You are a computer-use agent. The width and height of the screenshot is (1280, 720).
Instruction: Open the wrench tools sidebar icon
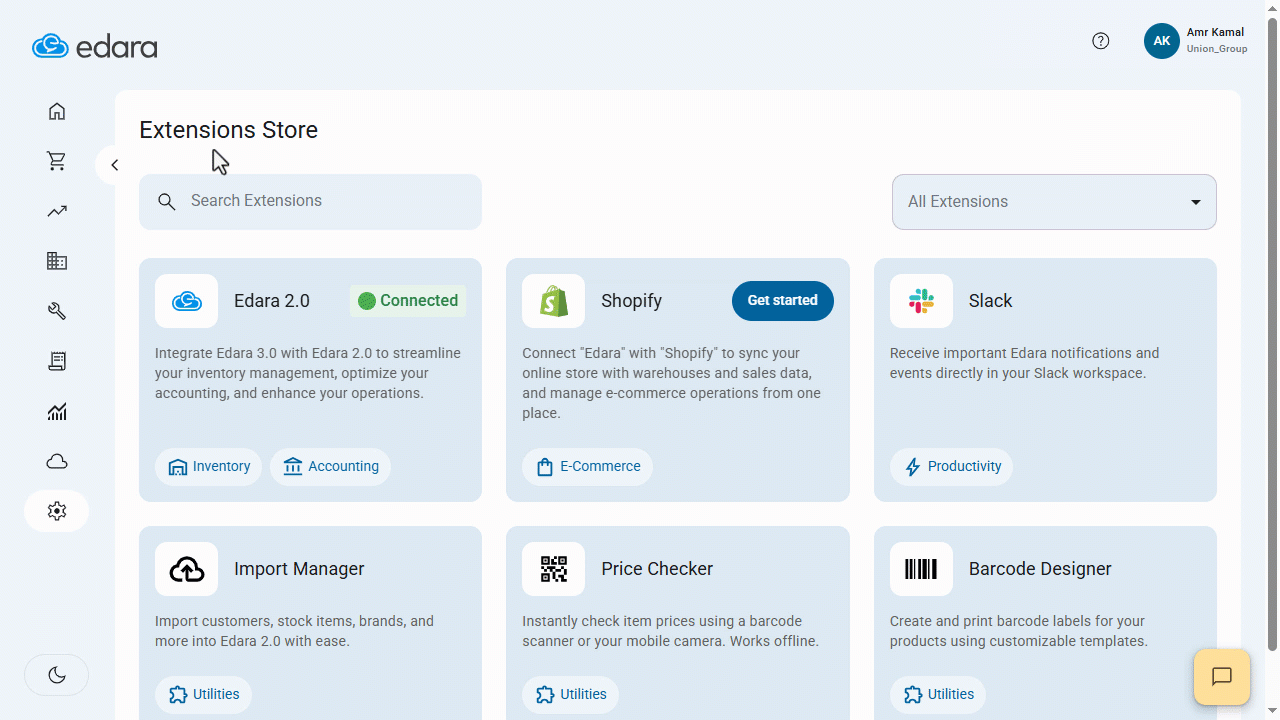(x=57, y=311)
